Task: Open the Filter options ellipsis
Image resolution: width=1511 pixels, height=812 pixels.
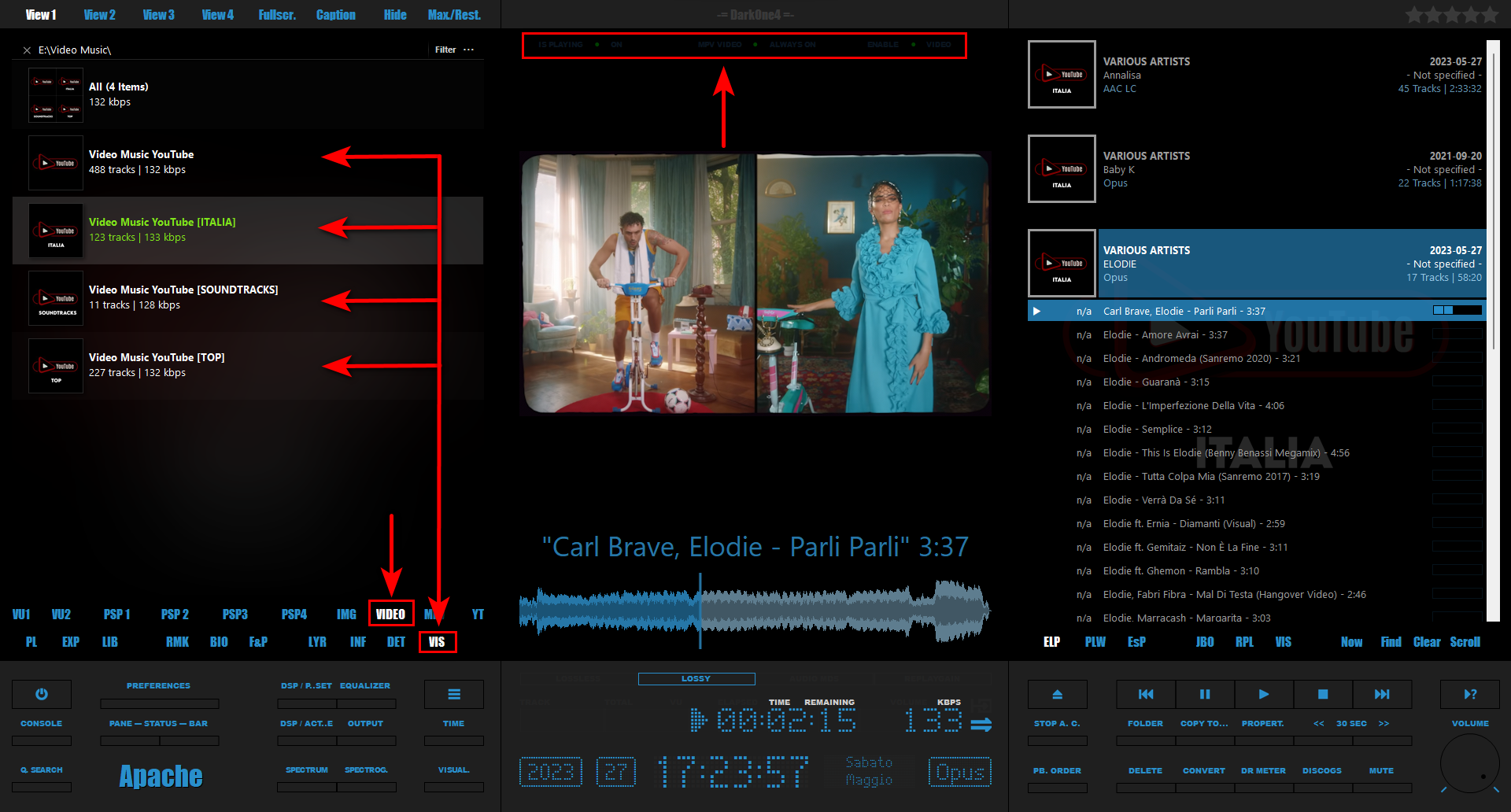Action: point(469,50)
